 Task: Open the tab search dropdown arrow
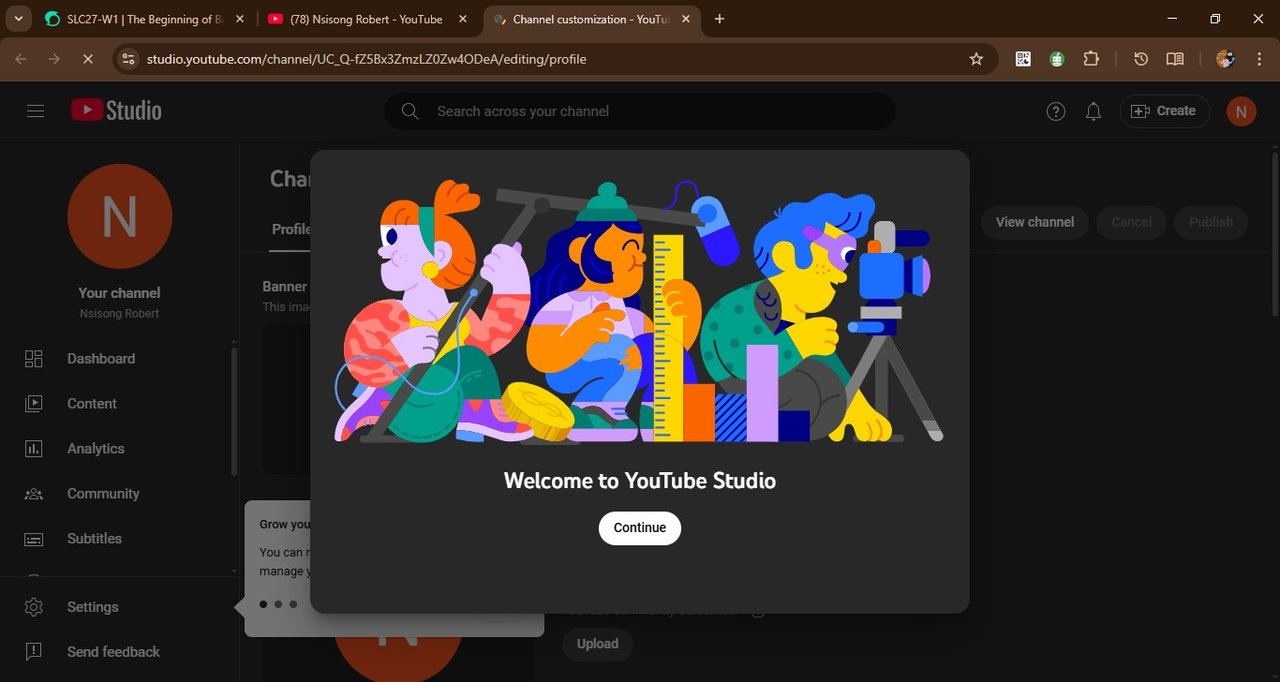coord(18,19)
